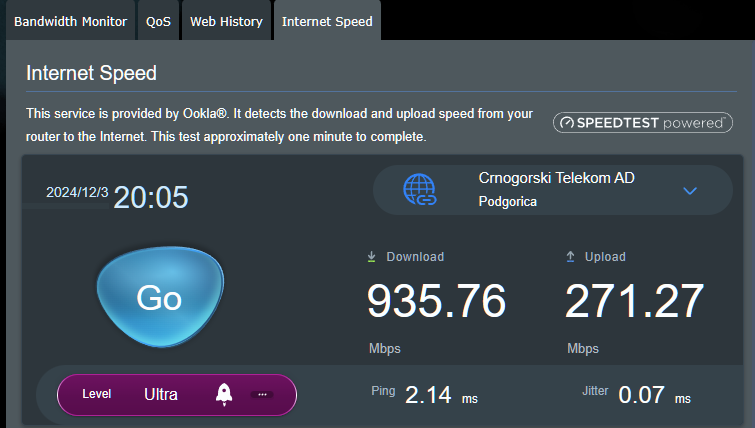This screenshot has width=755, height=428.
Task: Open the Web History tab
Action: click(x=226, y=21)
